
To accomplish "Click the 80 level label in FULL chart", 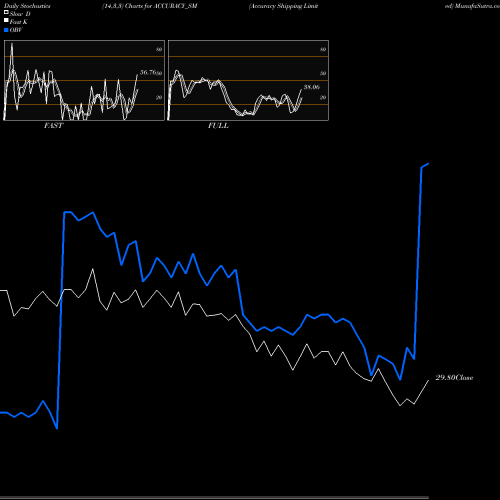I will click(x=323, y=49).
